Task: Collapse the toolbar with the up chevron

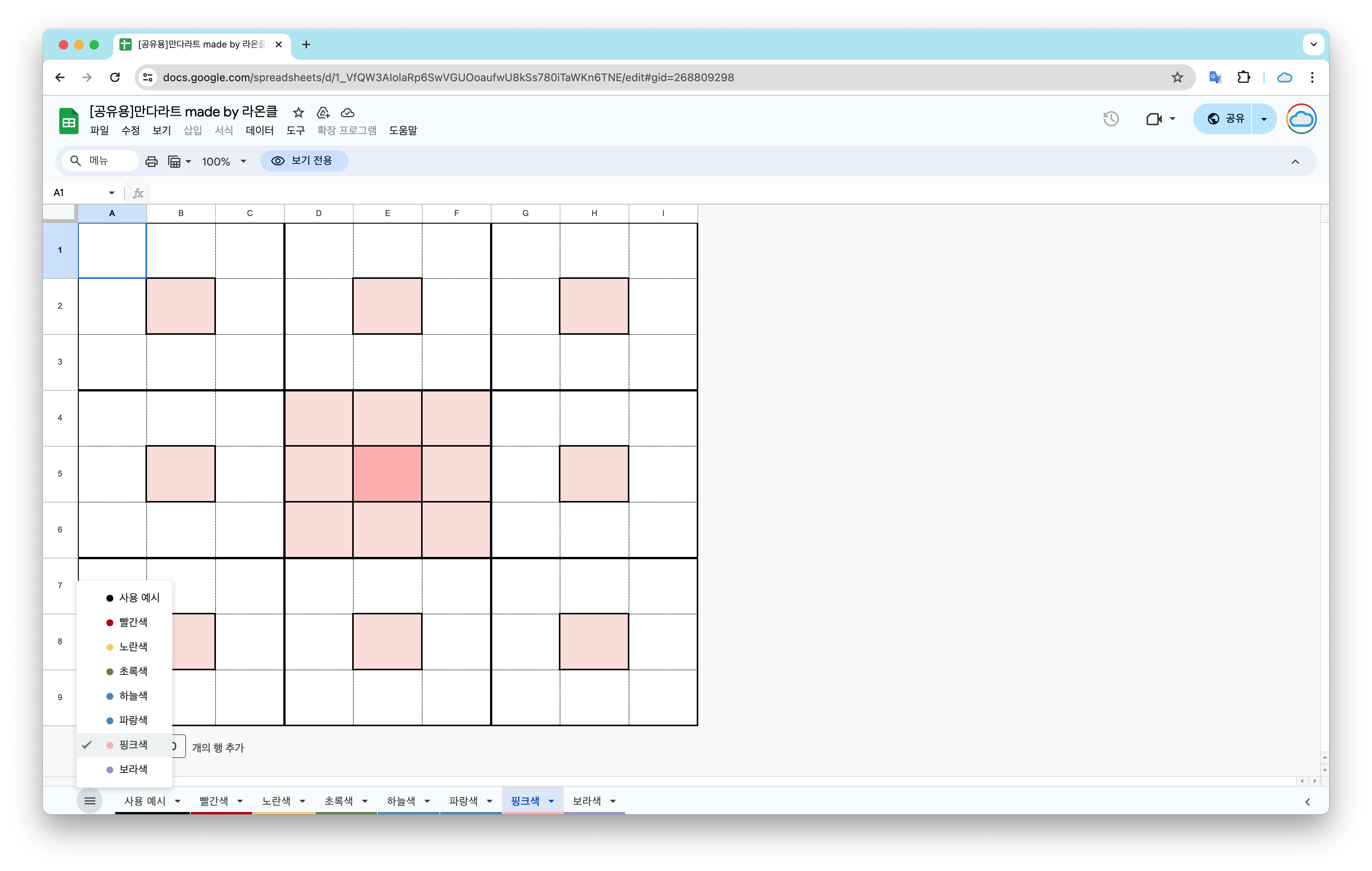Action: (x=1295, y=161)
